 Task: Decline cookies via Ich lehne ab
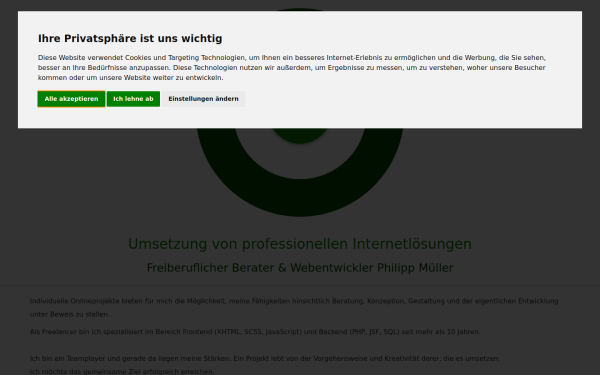[133, 99]
